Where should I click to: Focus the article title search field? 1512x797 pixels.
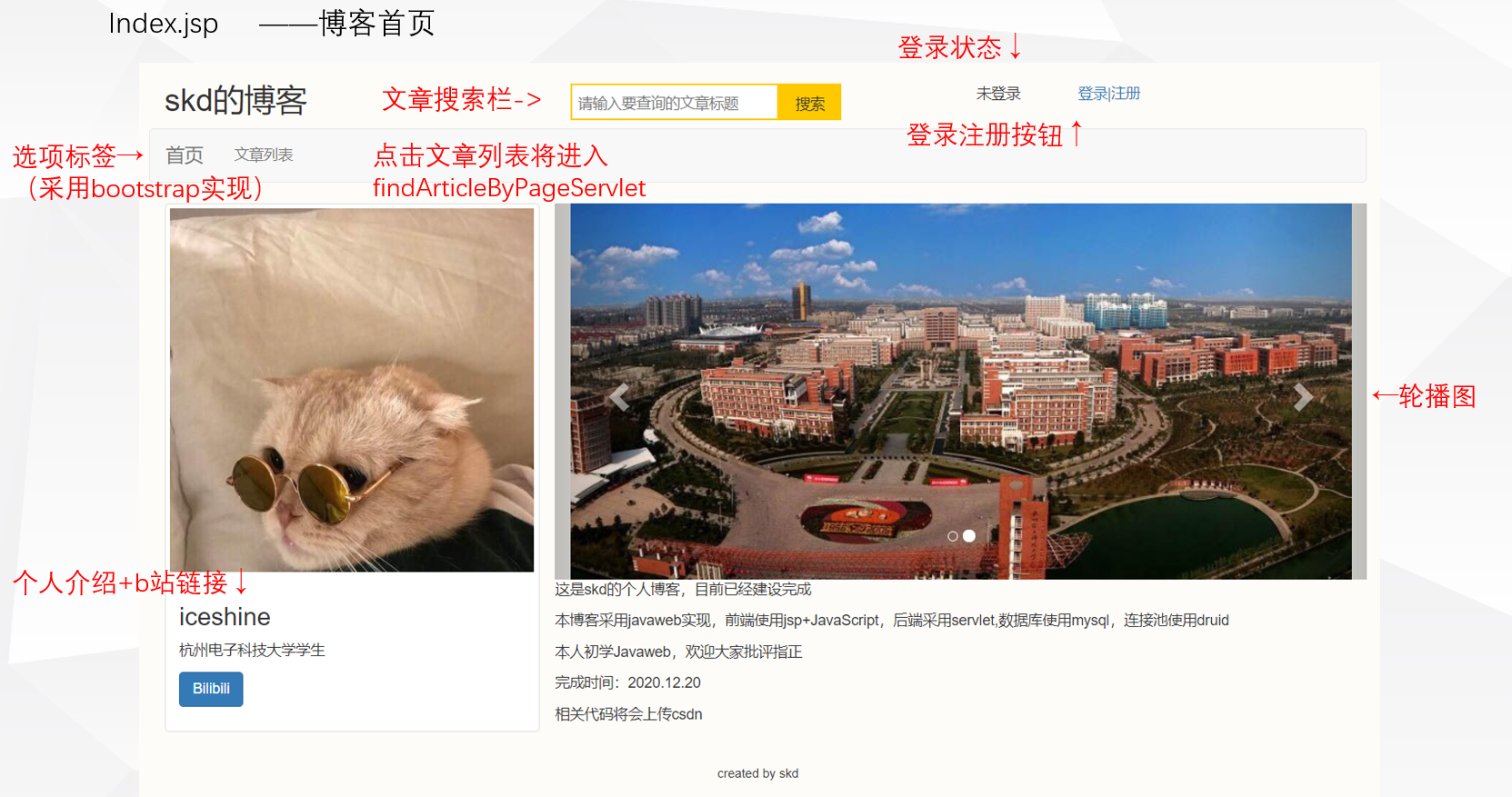click(x=675, y=103)
